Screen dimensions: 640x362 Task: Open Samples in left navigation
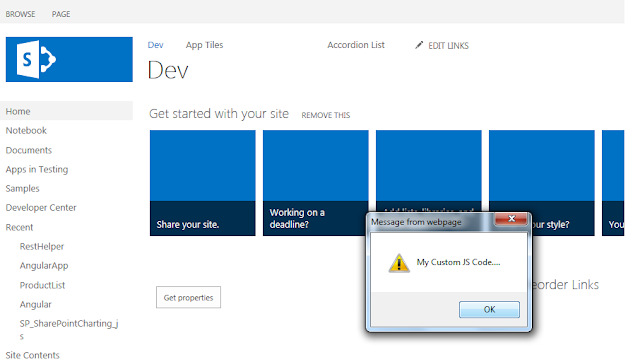22,188
